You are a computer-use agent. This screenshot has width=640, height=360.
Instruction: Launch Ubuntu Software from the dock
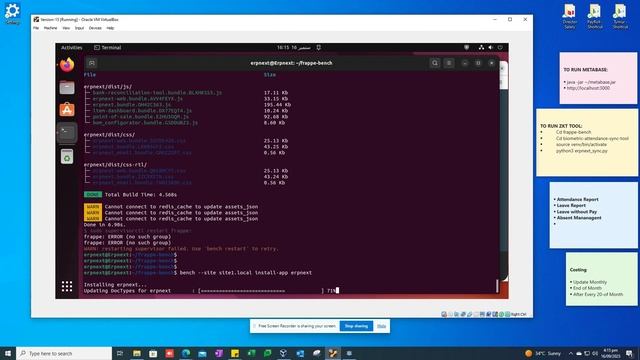67,109
